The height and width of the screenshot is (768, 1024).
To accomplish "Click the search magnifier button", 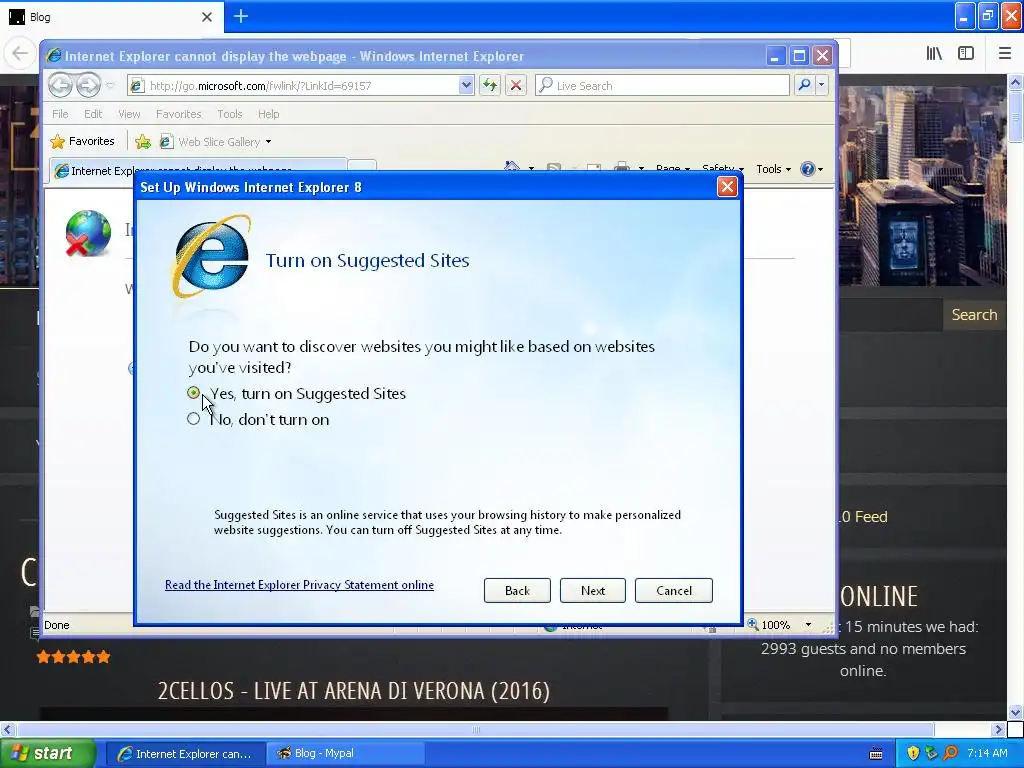I will pos(805,85).
